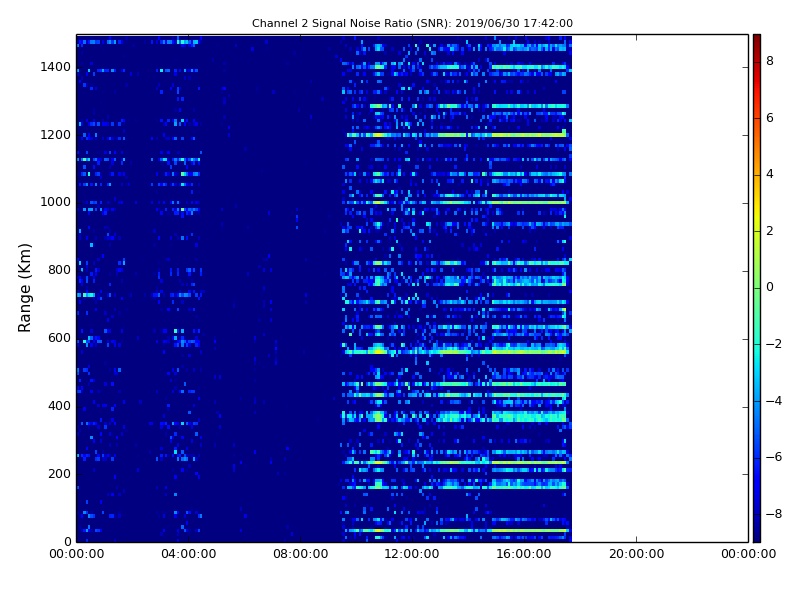Click the 20:00:00 time axis label
800x600 pixels.
(x=636, y=554)
